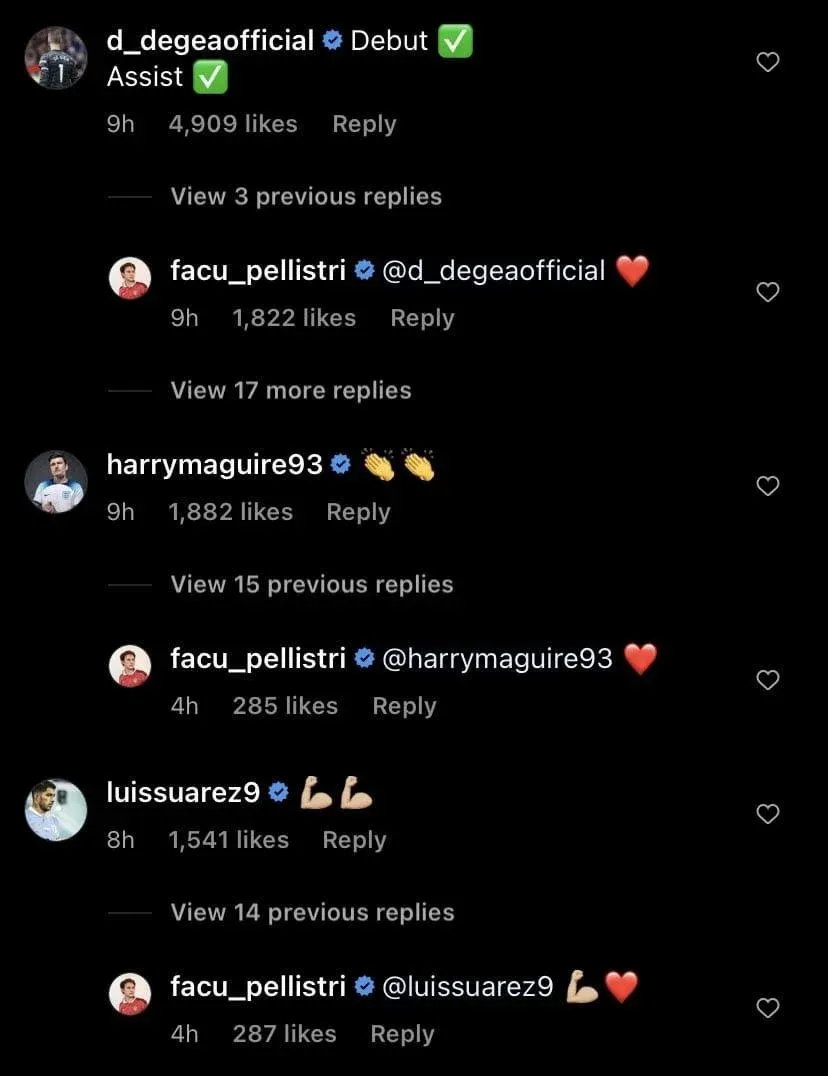
Task: View the 4,909 likes list
Action: tap(233, 124)
